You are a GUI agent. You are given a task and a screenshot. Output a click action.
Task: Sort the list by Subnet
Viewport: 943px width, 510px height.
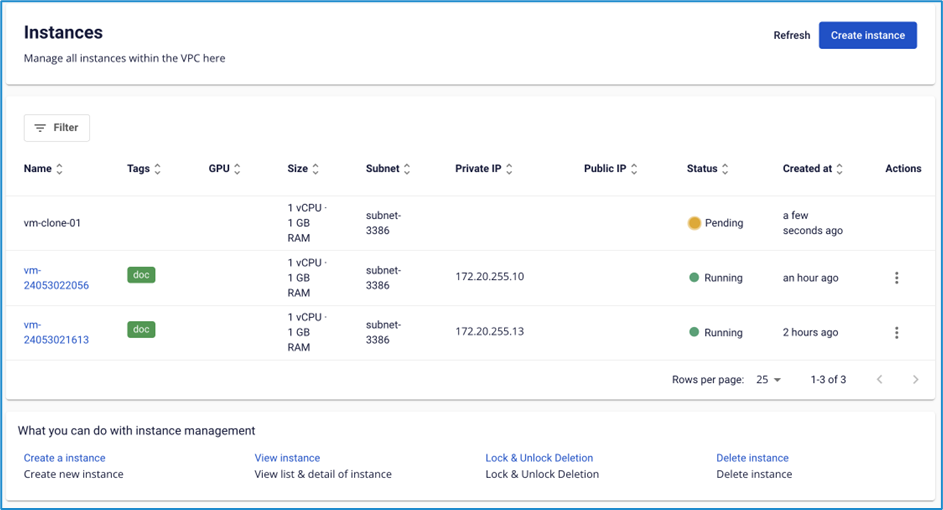pyautogui.click(x=407, y=169)
